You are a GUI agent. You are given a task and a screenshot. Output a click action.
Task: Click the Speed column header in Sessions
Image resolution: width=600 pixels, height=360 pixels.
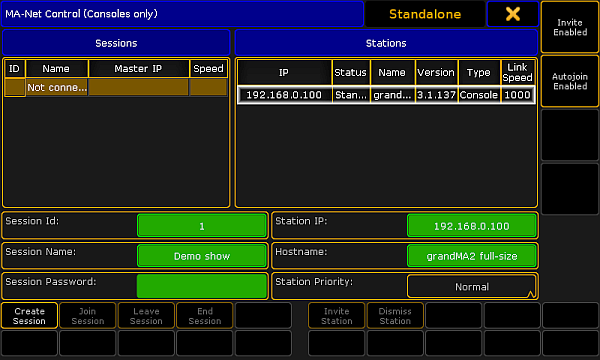[x=208, y=68]
